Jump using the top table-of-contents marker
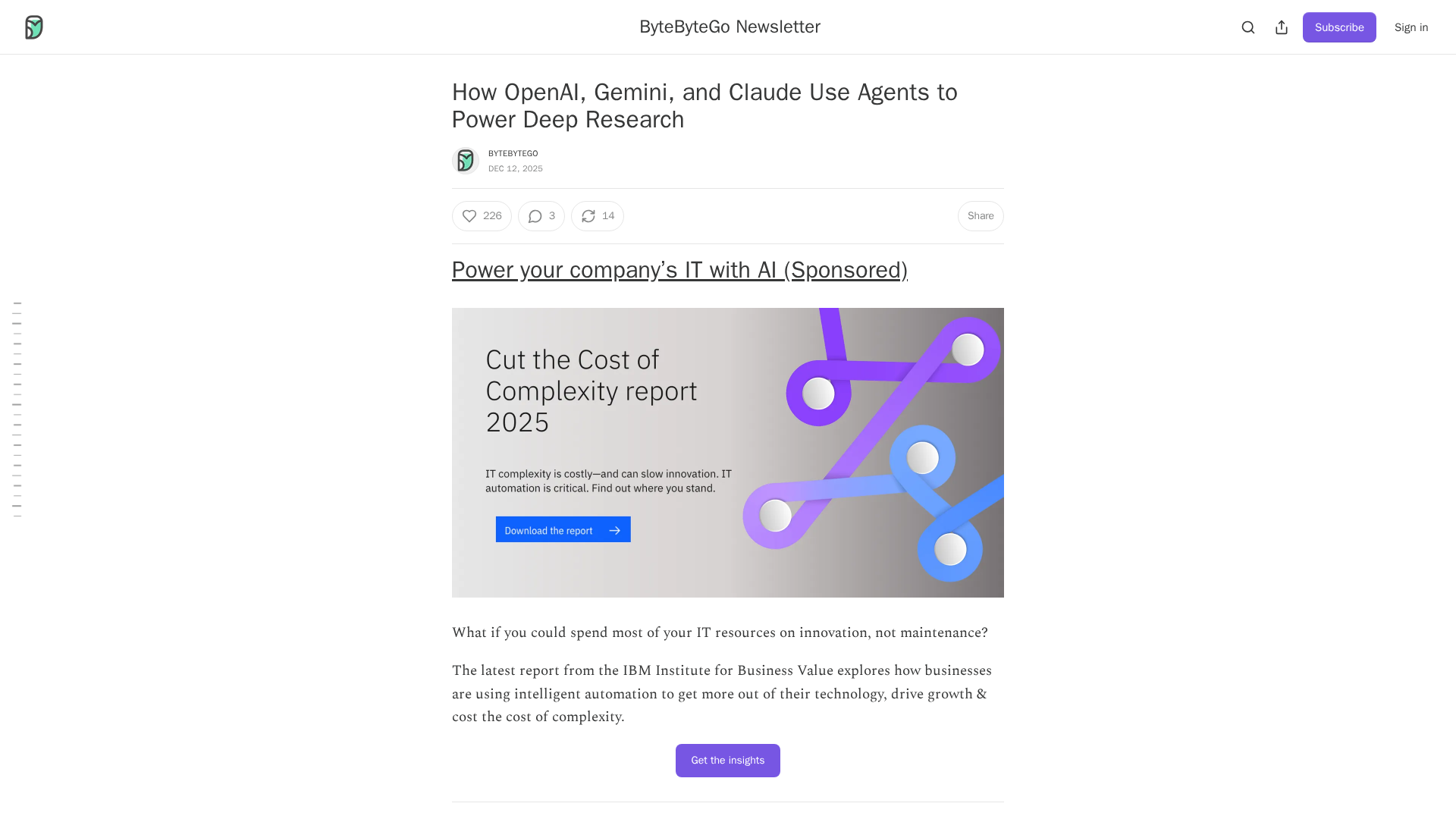 (x=17, y=303)
